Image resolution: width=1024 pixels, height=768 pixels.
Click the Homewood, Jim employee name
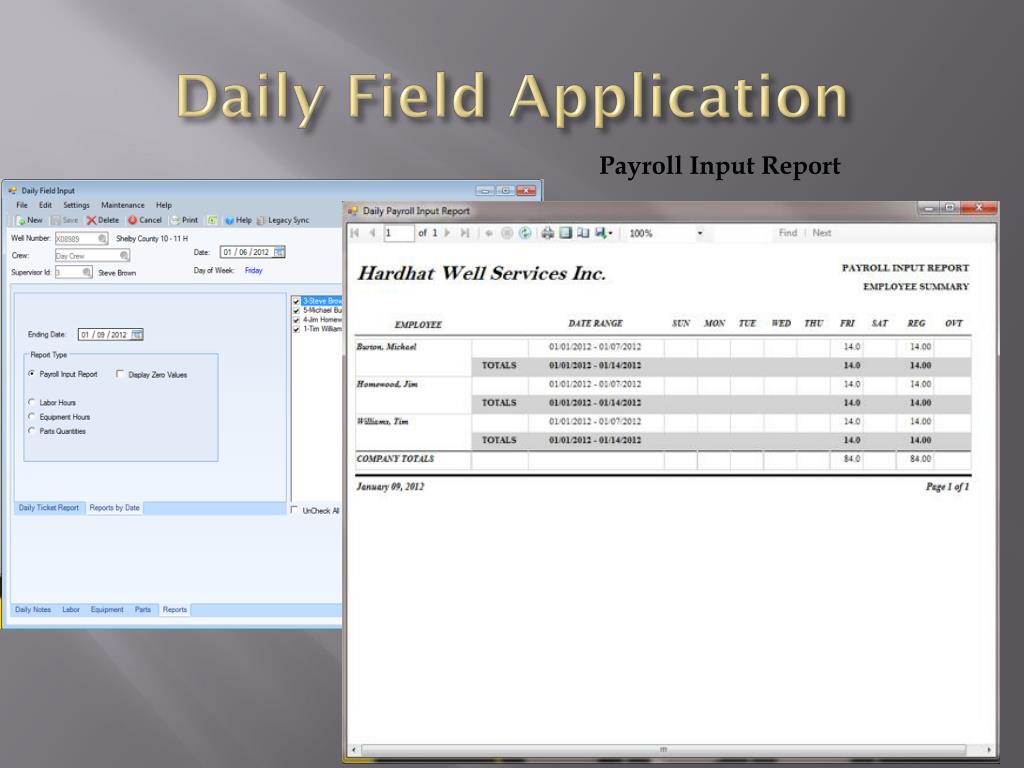point(387,384)
